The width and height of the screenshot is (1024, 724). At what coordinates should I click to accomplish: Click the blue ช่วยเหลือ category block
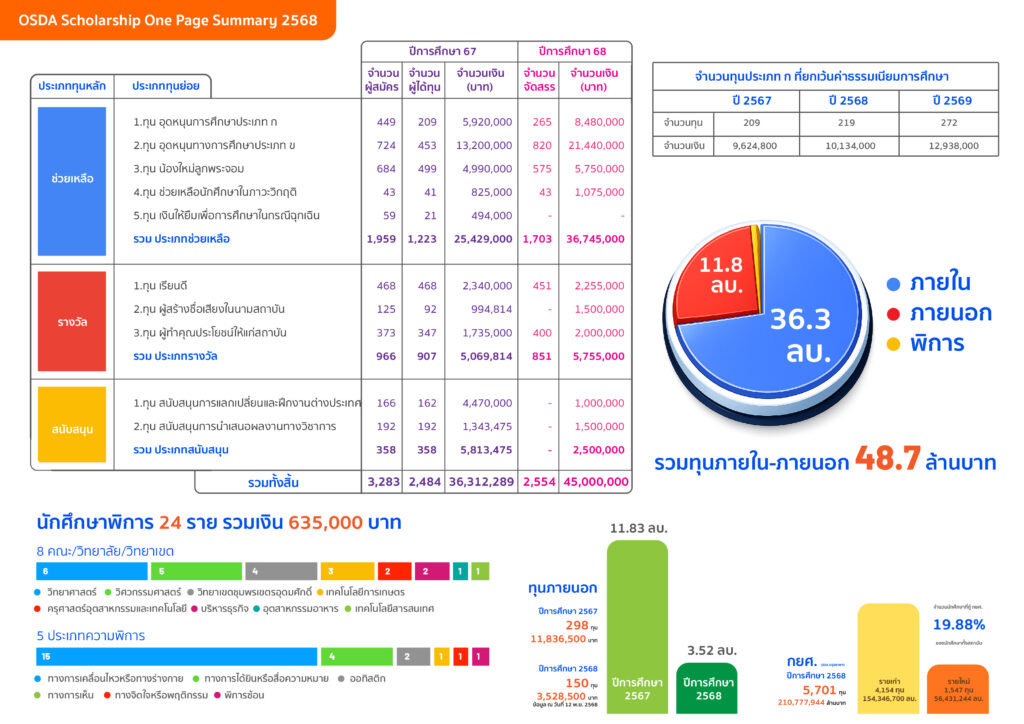coord(72,178)
